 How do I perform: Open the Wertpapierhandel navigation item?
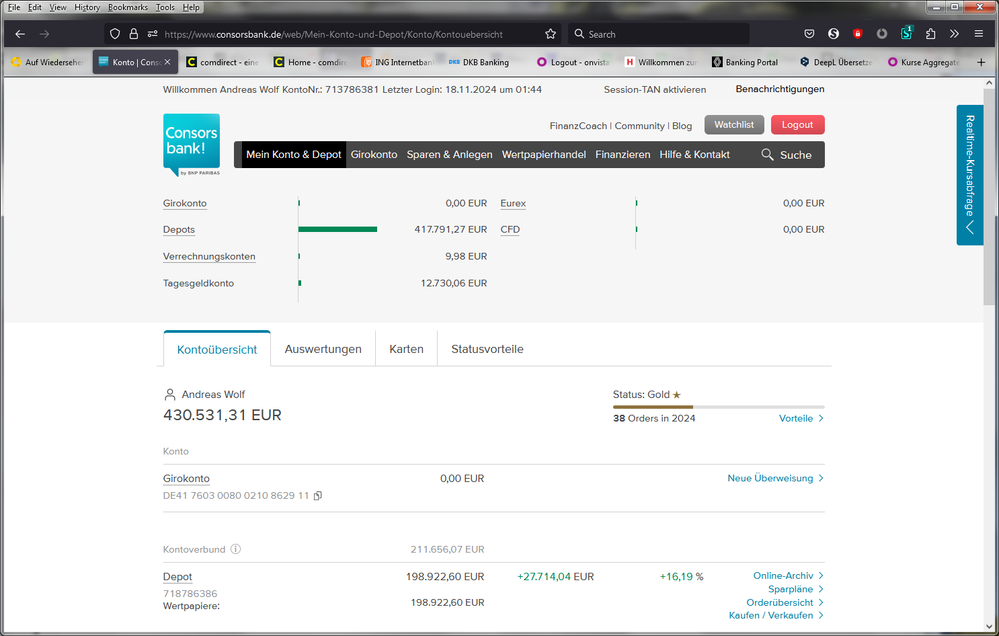pyautogui.click(x=544, y=154)
